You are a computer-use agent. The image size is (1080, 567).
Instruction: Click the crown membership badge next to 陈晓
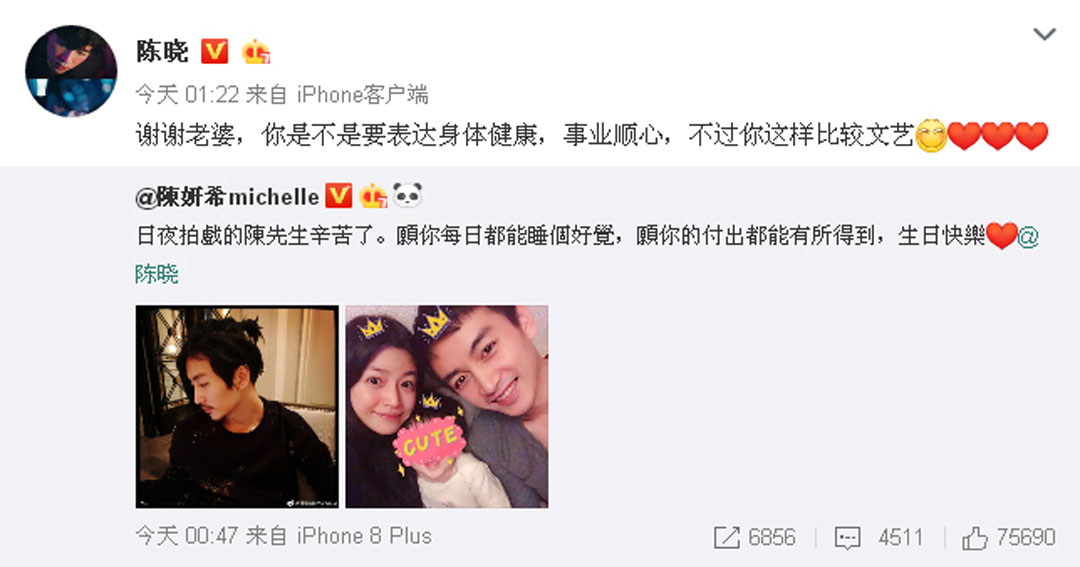(255, 52)
